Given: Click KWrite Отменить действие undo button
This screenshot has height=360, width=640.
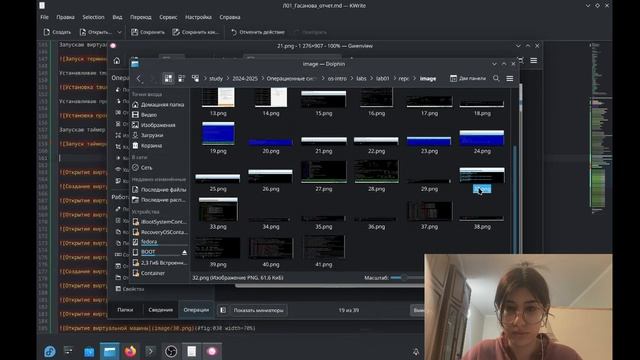Looking at the screenshot, I should 258,32.
